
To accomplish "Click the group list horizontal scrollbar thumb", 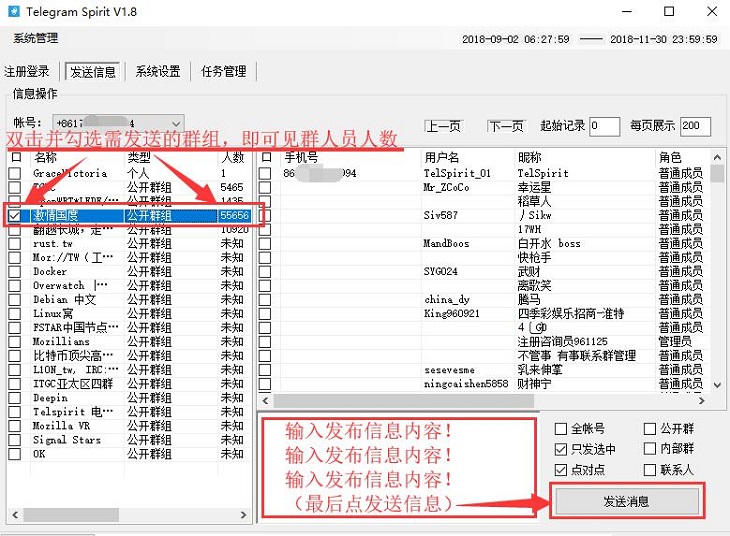I will point(71,515).
